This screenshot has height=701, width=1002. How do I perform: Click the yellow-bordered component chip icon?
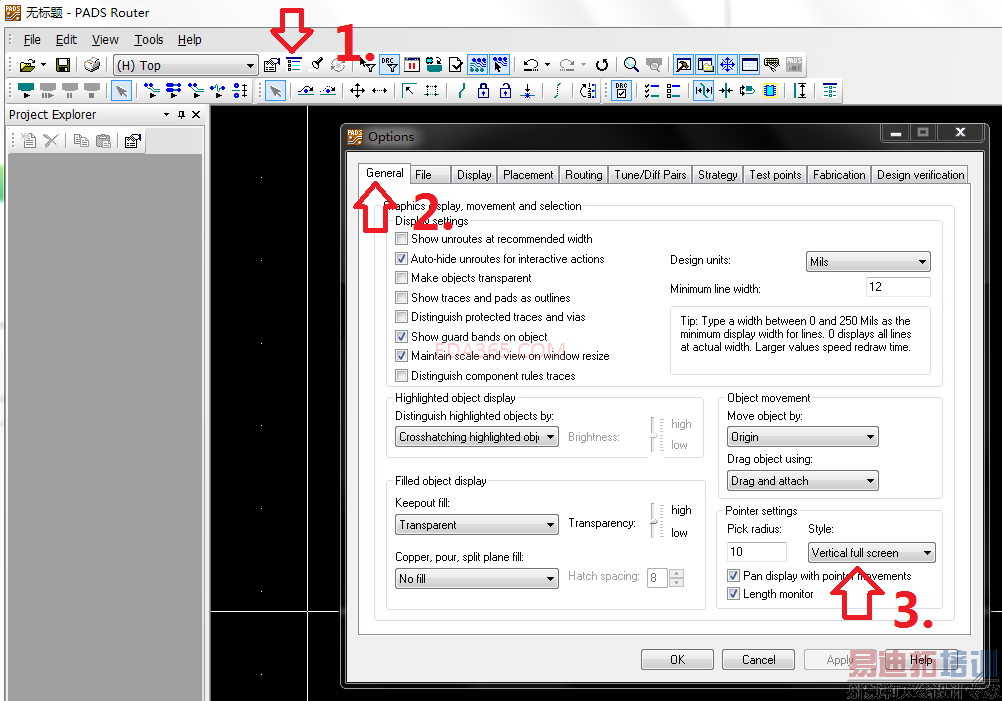(x=770, y=91)
